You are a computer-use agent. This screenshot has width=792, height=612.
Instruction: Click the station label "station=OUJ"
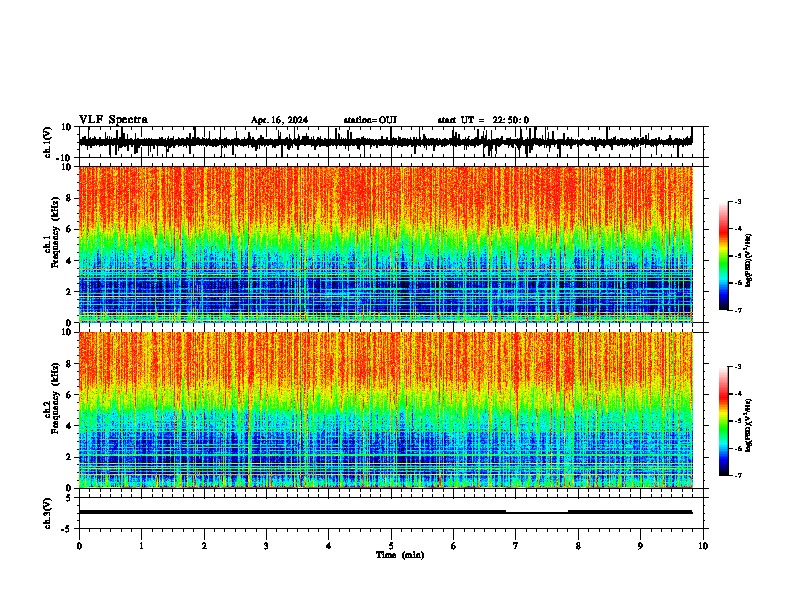click(370, 120)
